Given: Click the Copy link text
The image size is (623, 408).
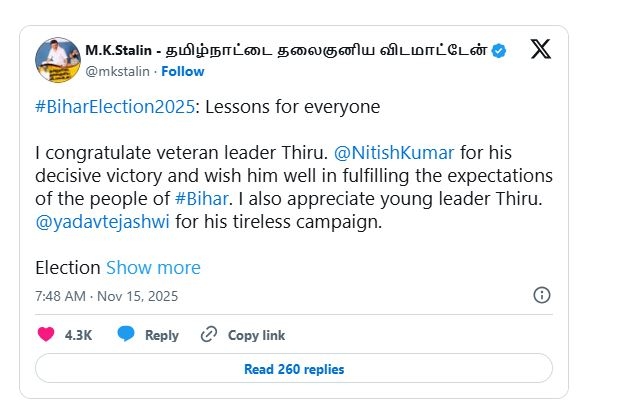Looking at the screenshot, I should pyautogui.click(x=256, y=336).
